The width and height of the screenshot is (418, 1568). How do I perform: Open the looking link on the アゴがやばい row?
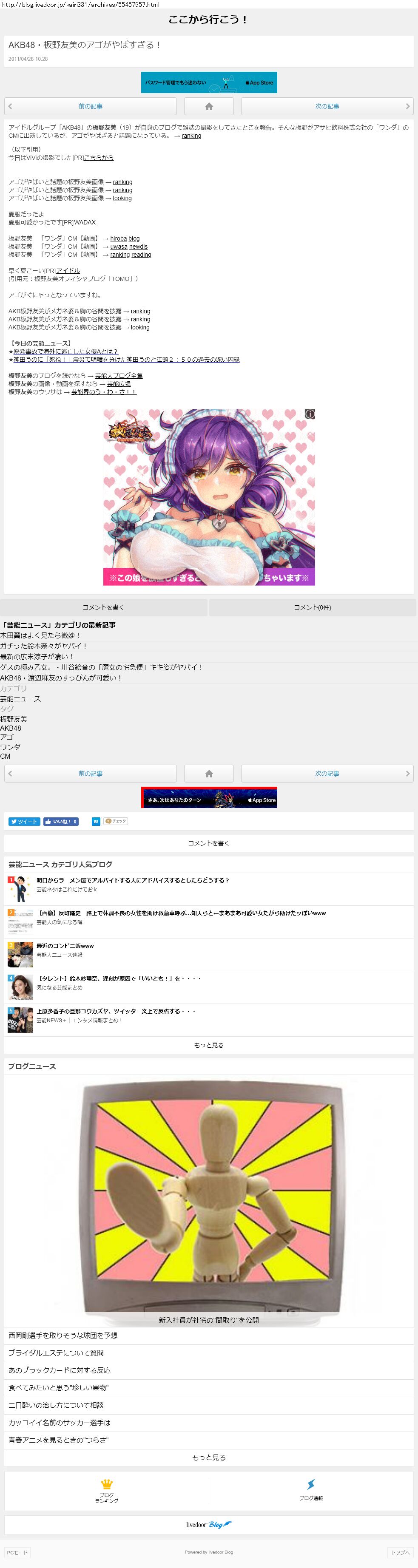click(x=122, y=198)
